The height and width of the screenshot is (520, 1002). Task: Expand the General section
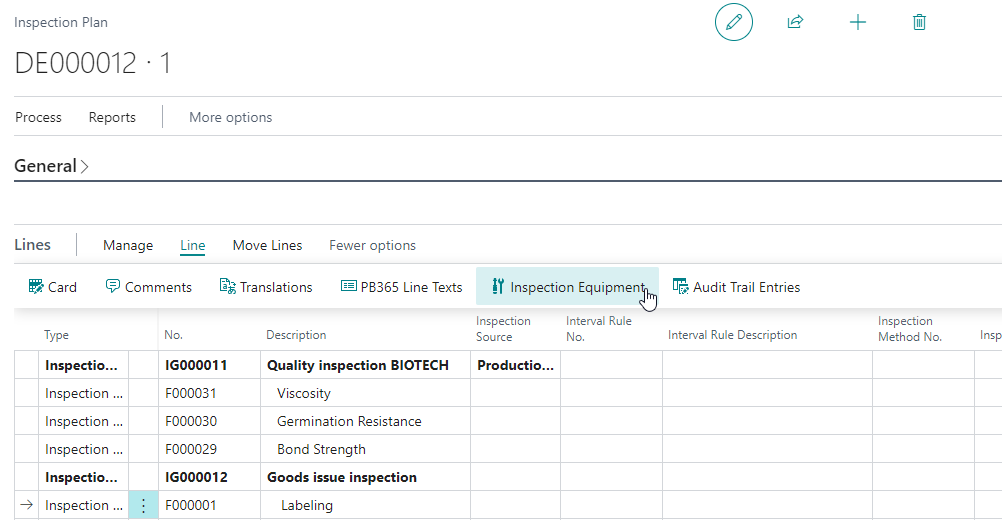(51, 166)
